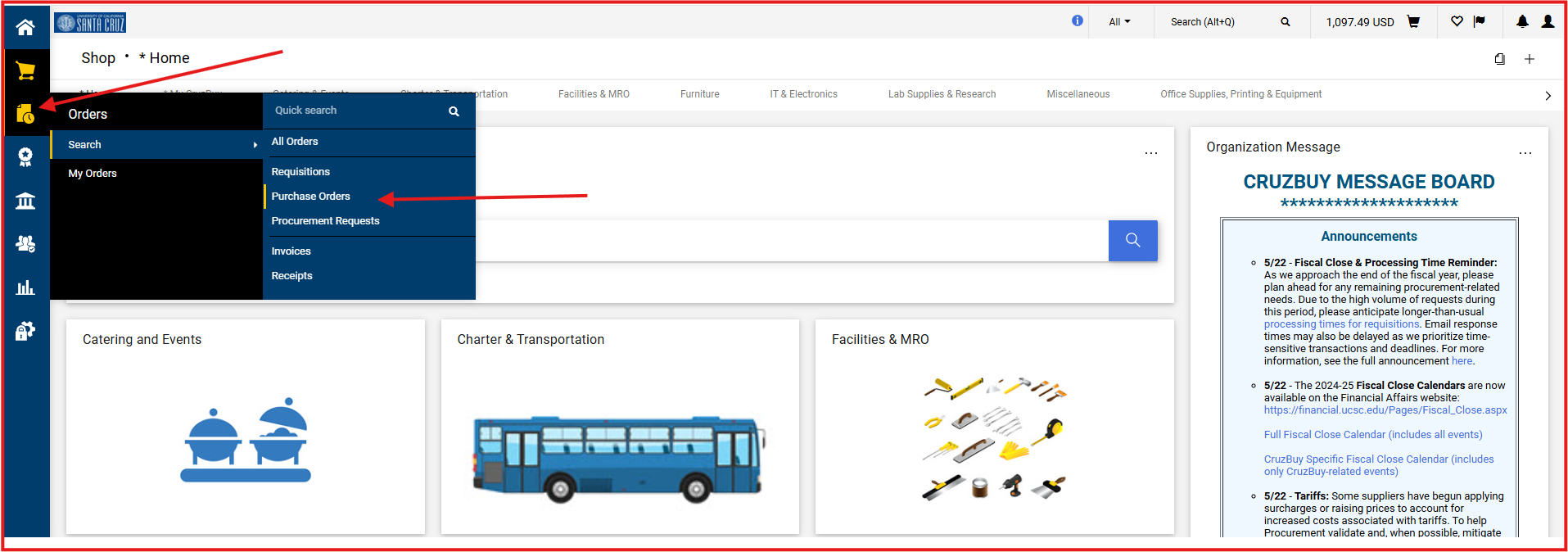Expand the All search scope dropdown

pos(1119,22)
